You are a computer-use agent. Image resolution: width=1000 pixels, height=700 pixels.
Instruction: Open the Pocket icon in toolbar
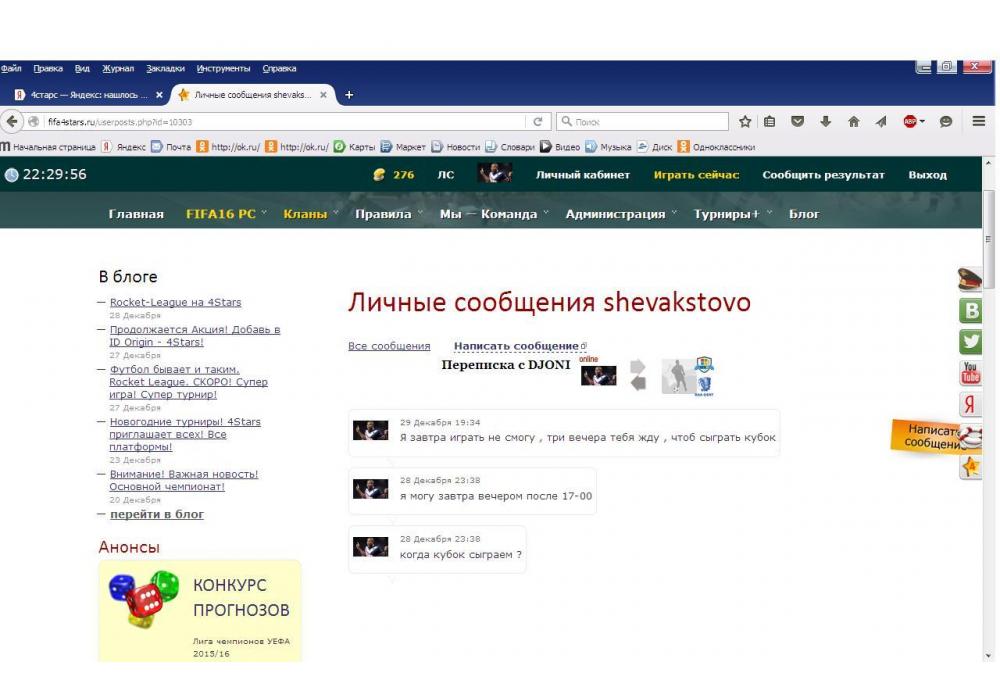pyautogui.click(x=798, y=122)
